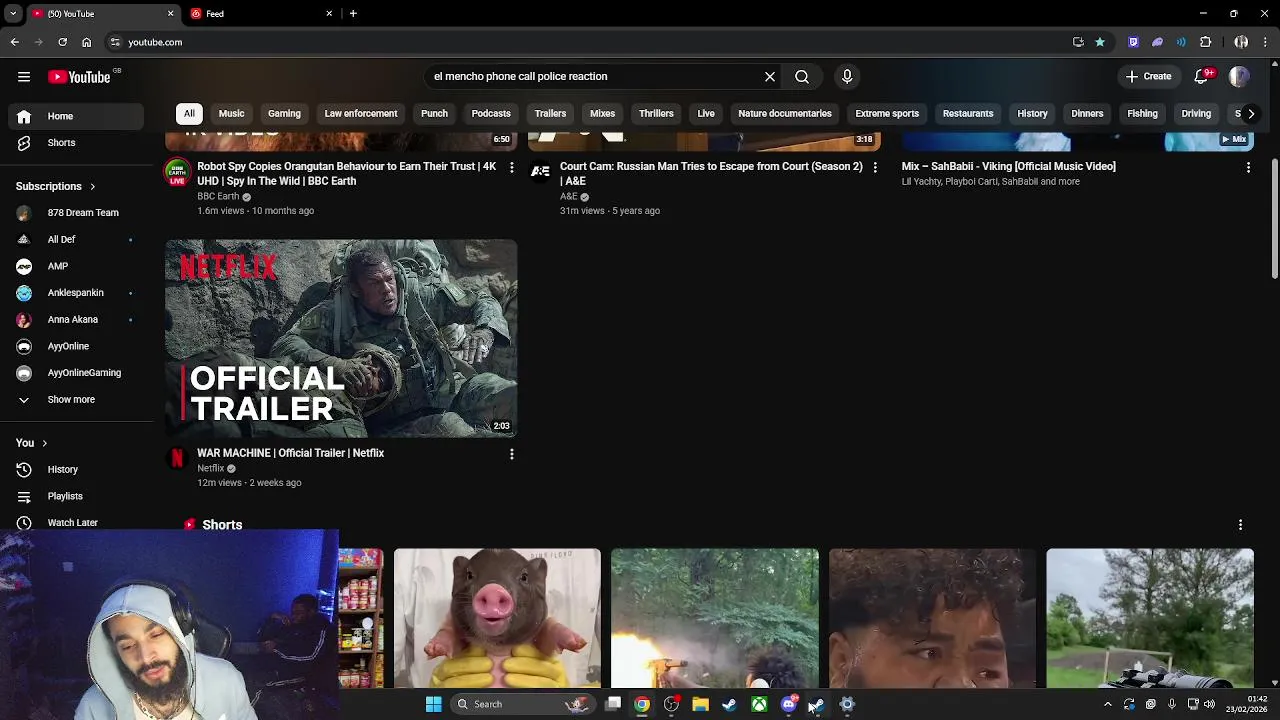The width and height of the screenshot is (1280, 720).
Task: Click the Create button
Action: [1148, 77]
